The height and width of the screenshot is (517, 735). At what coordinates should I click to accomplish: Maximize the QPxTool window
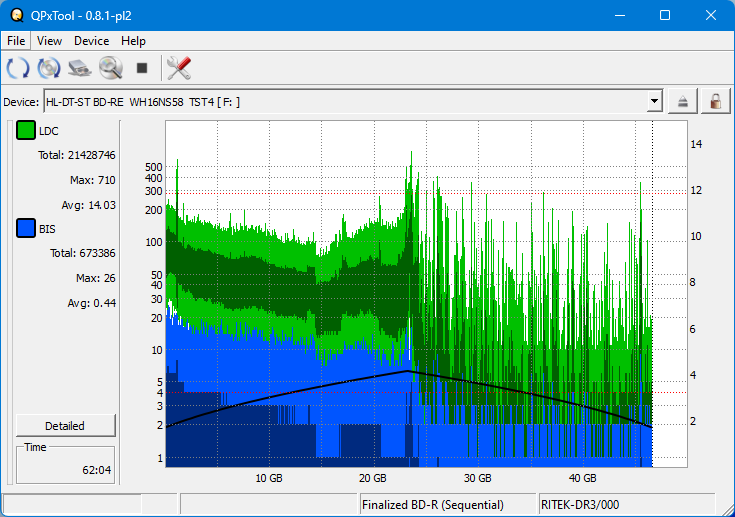[665, 15]
